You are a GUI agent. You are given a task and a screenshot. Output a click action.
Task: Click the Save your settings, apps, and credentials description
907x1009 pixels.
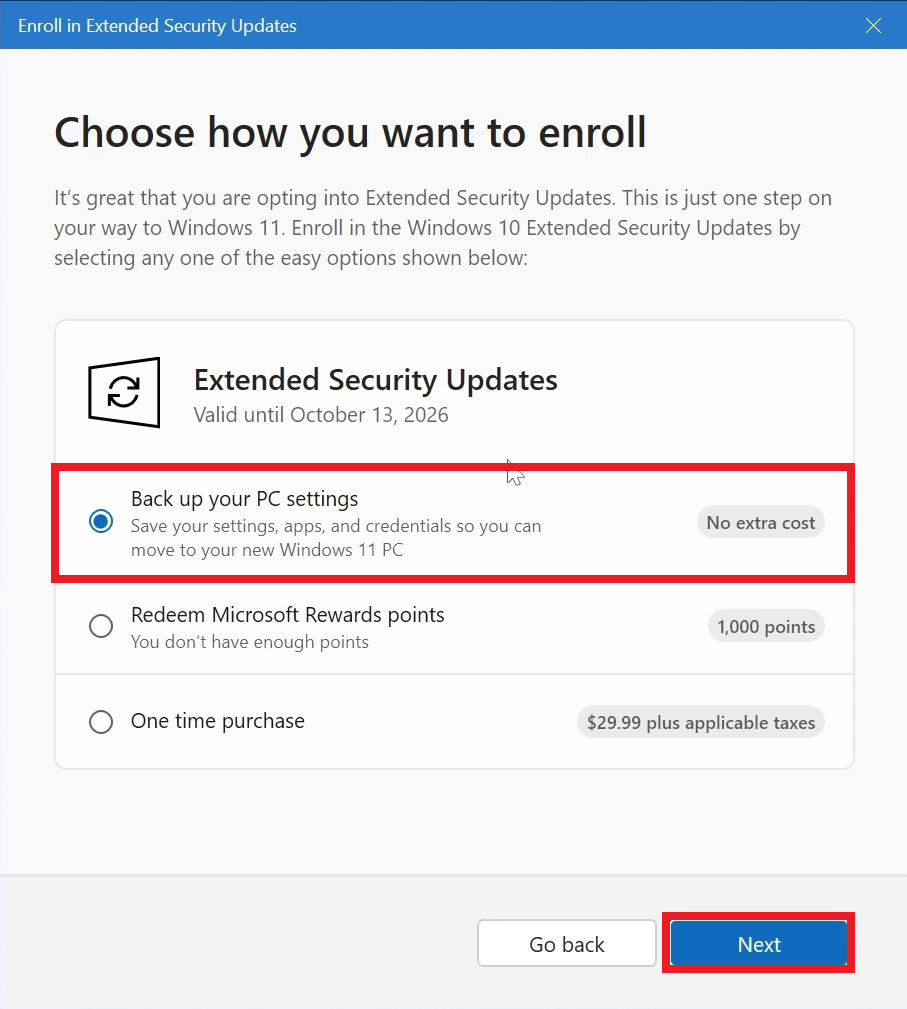(335, 537)
